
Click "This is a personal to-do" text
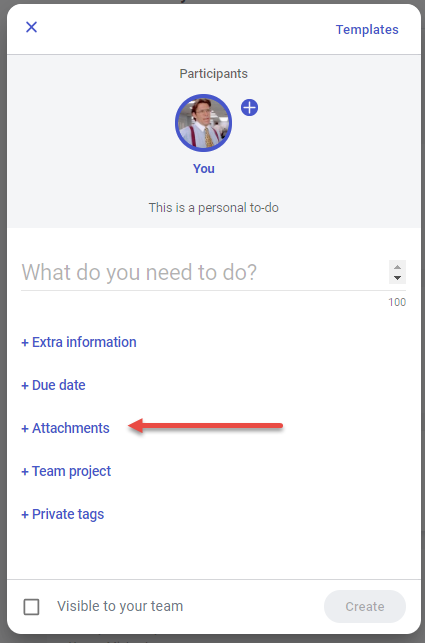tap(214, 207)
